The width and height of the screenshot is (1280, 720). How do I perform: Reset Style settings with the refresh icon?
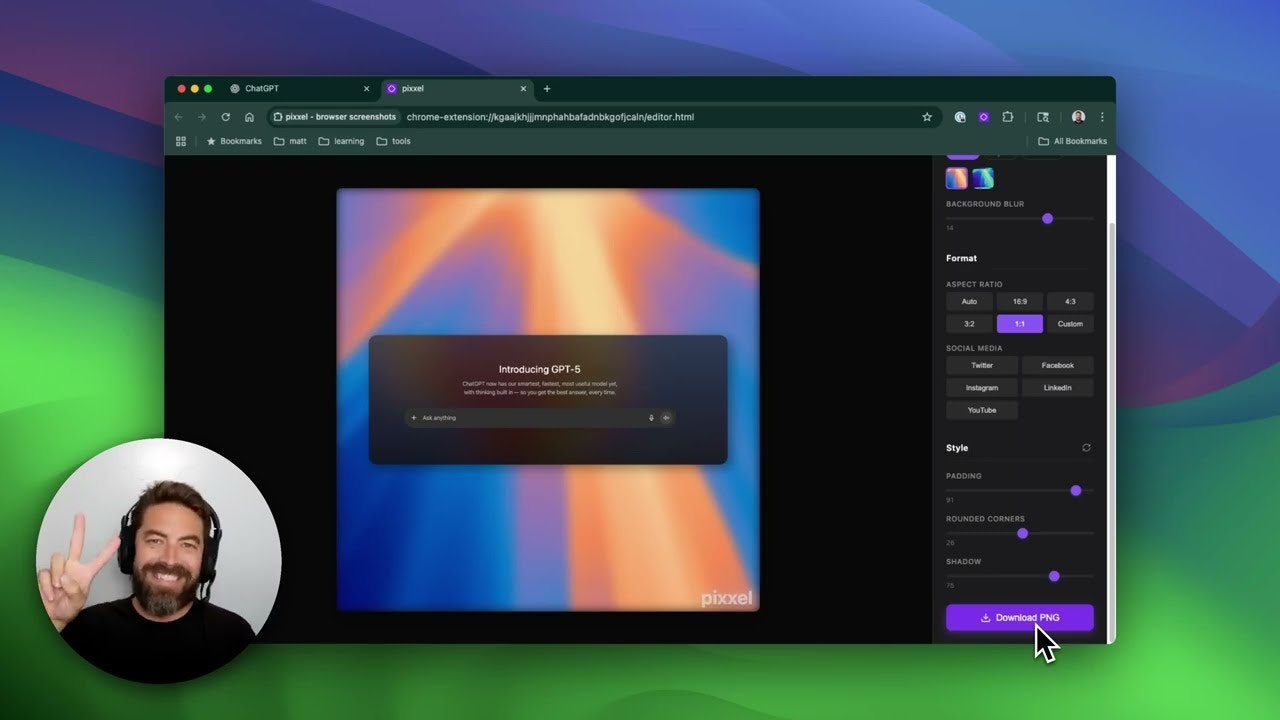(x=1086, y=448)
